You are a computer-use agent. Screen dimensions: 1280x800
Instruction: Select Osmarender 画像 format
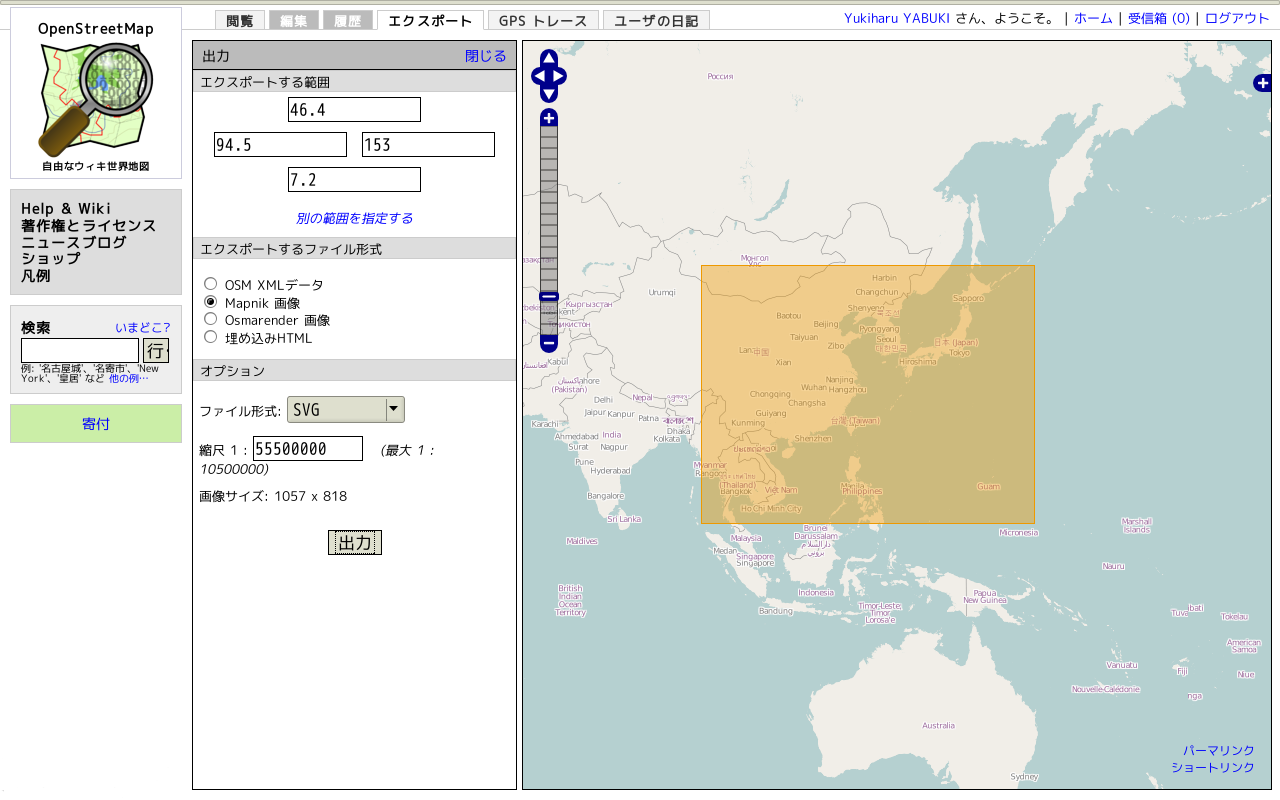coord(210,319)
